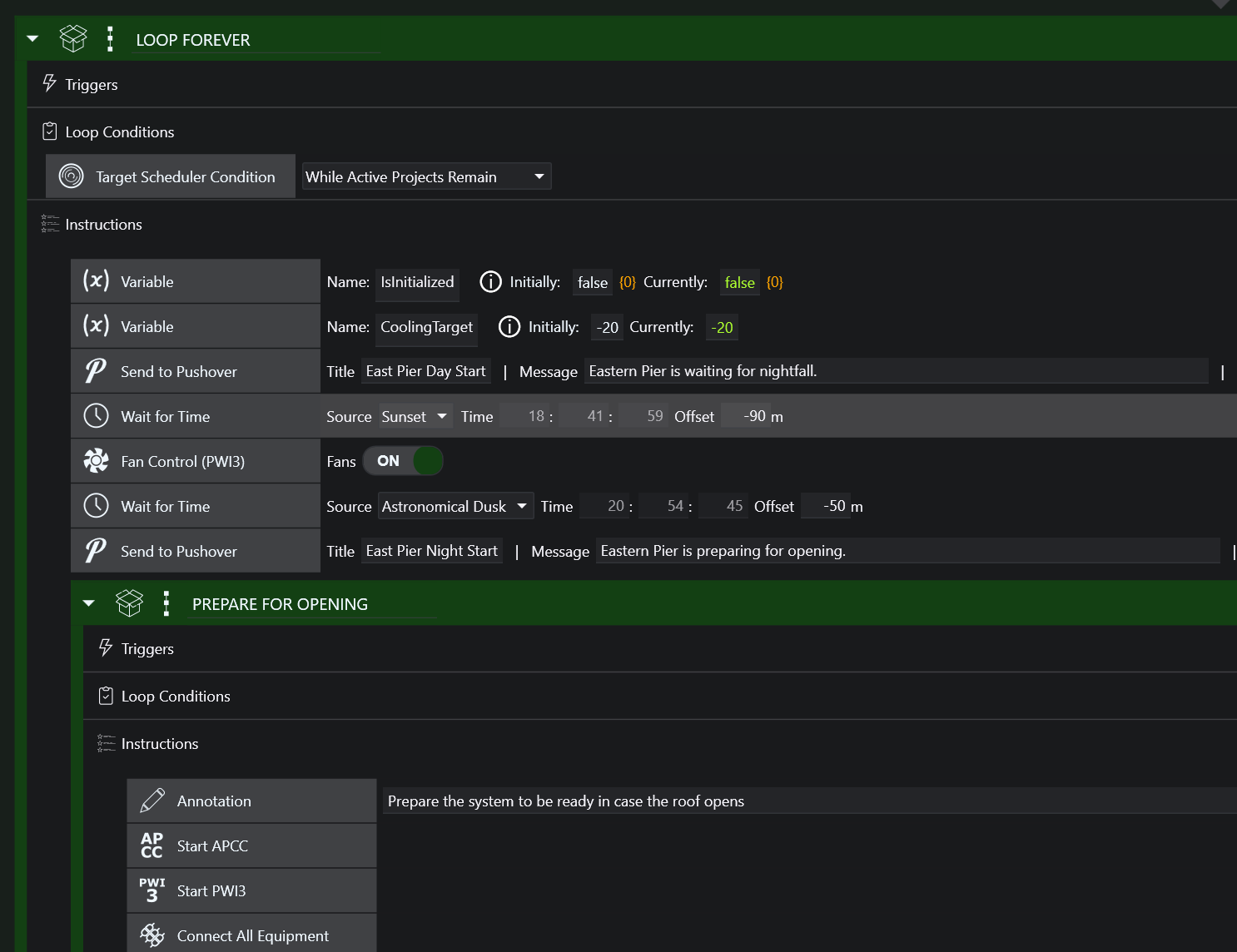This screenshot has width=1237, height=952.
Task: Click the PWI3 icon beside Start PWI3
Action: tap(152, 890)
